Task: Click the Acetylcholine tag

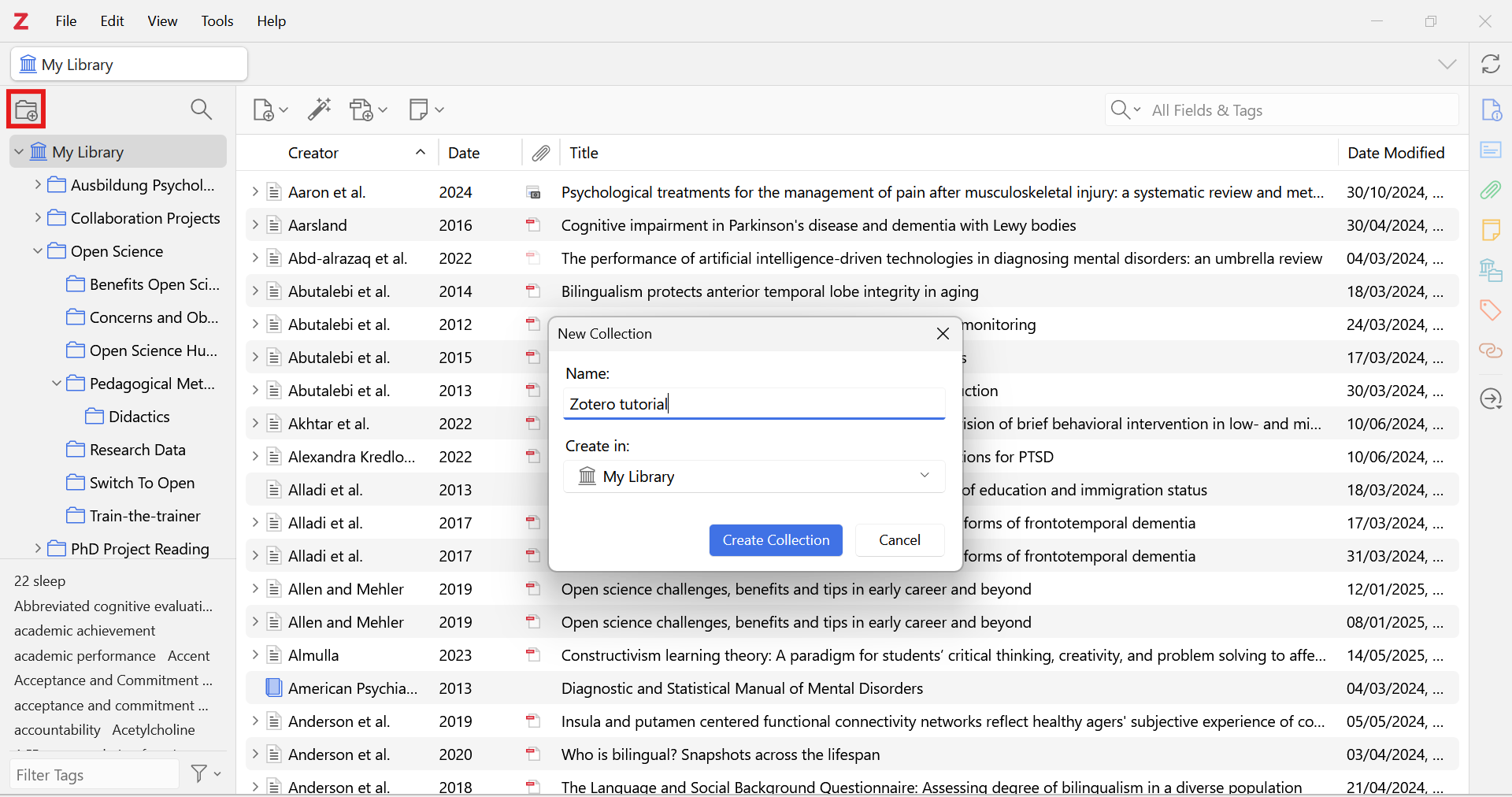Action: [x=154, y=730]
